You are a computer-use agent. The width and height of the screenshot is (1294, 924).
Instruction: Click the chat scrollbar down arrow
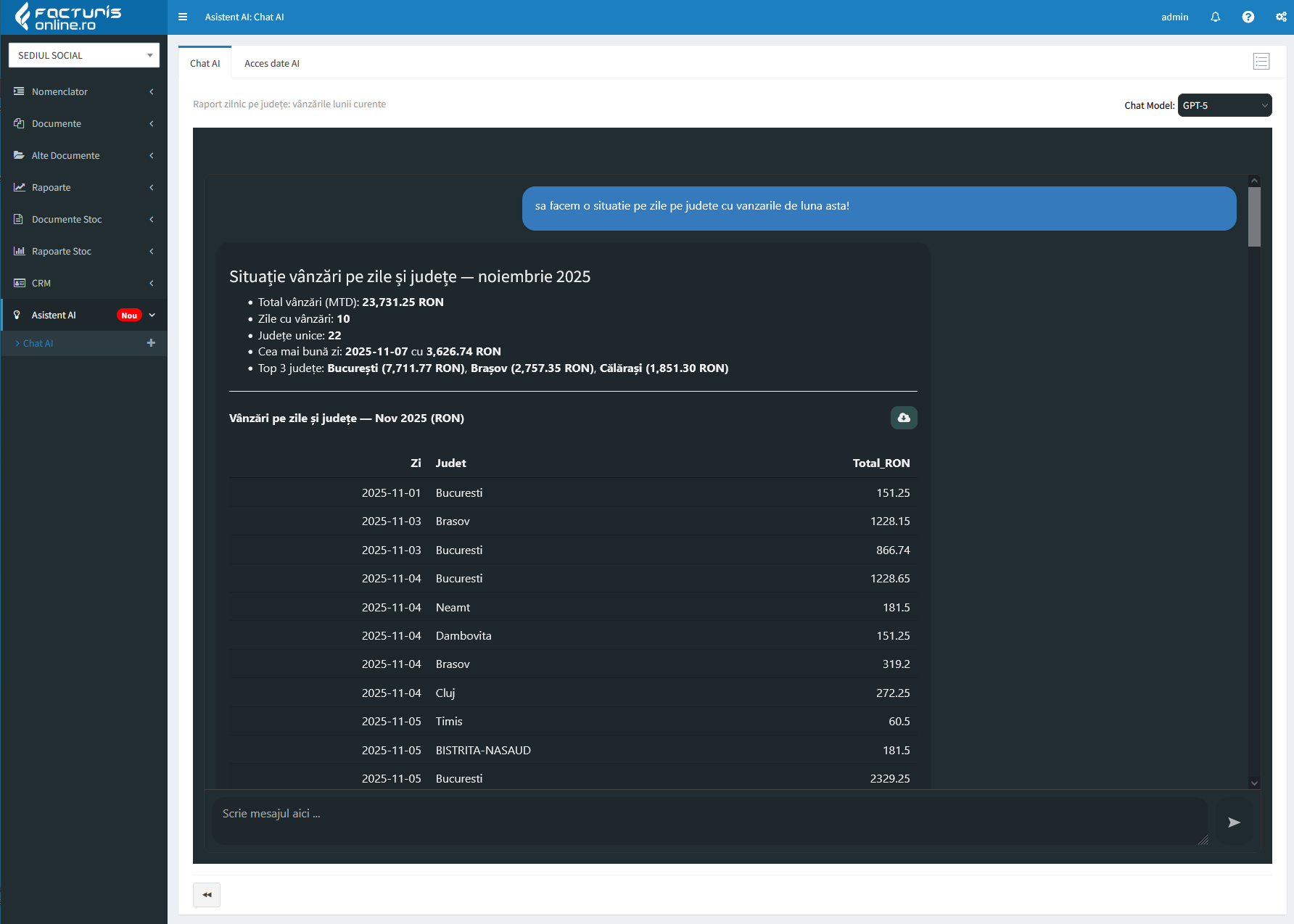click(x=1254, y=783)
